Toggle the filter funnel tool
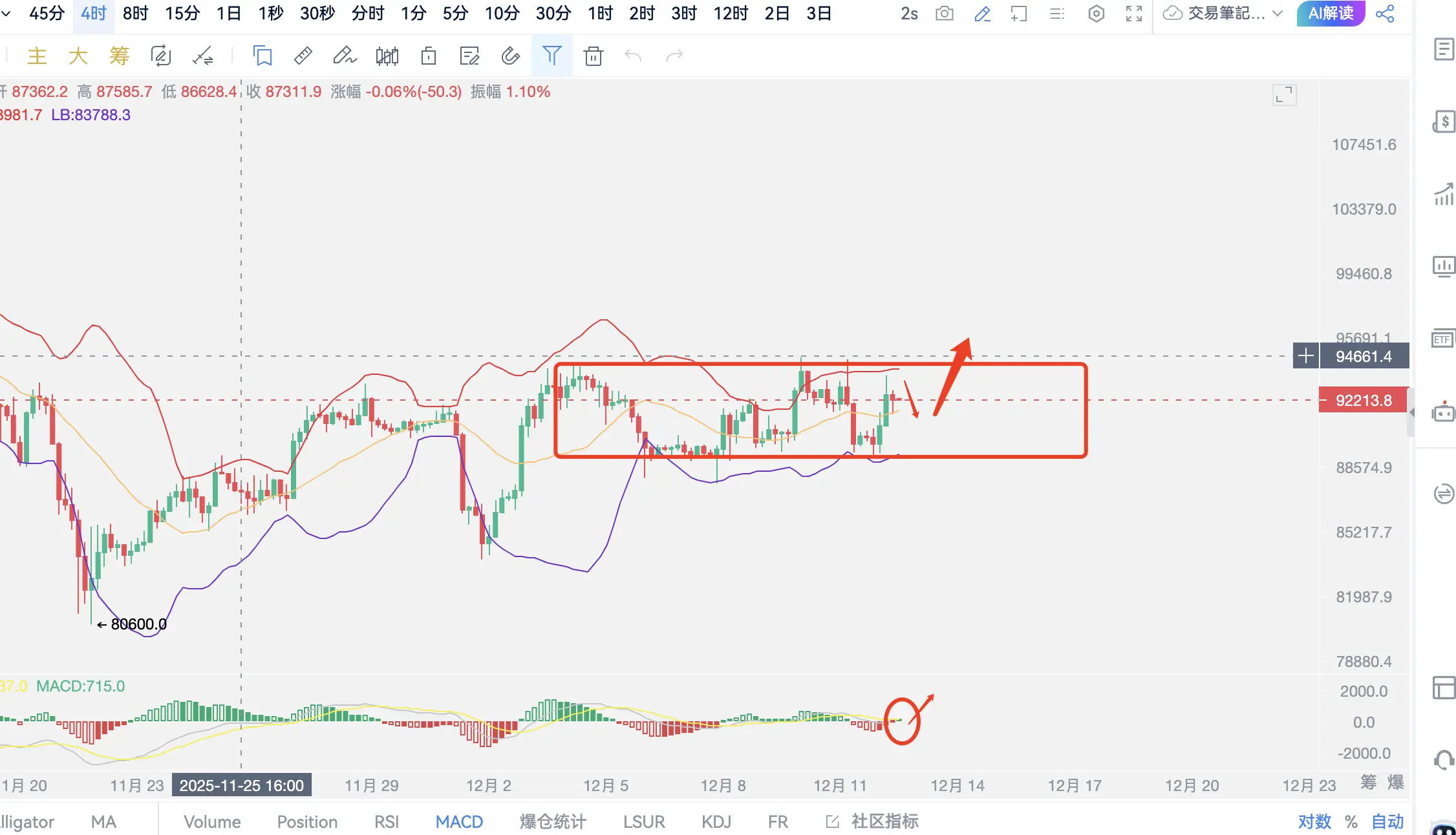 point(551,56)
